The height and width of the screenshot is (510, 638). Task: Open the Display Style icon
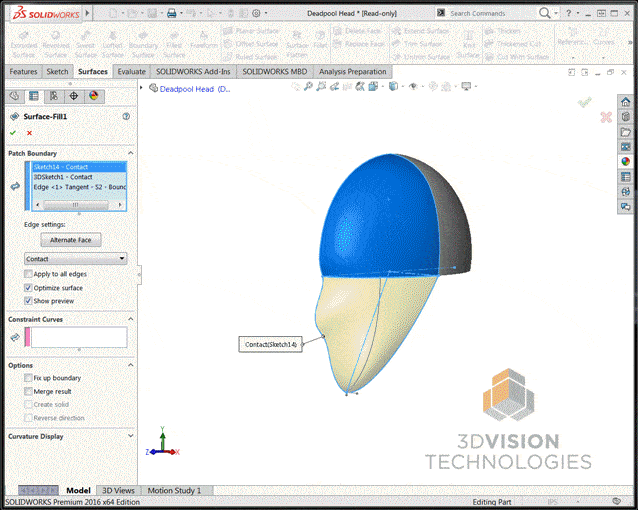[x=393, y=86]
